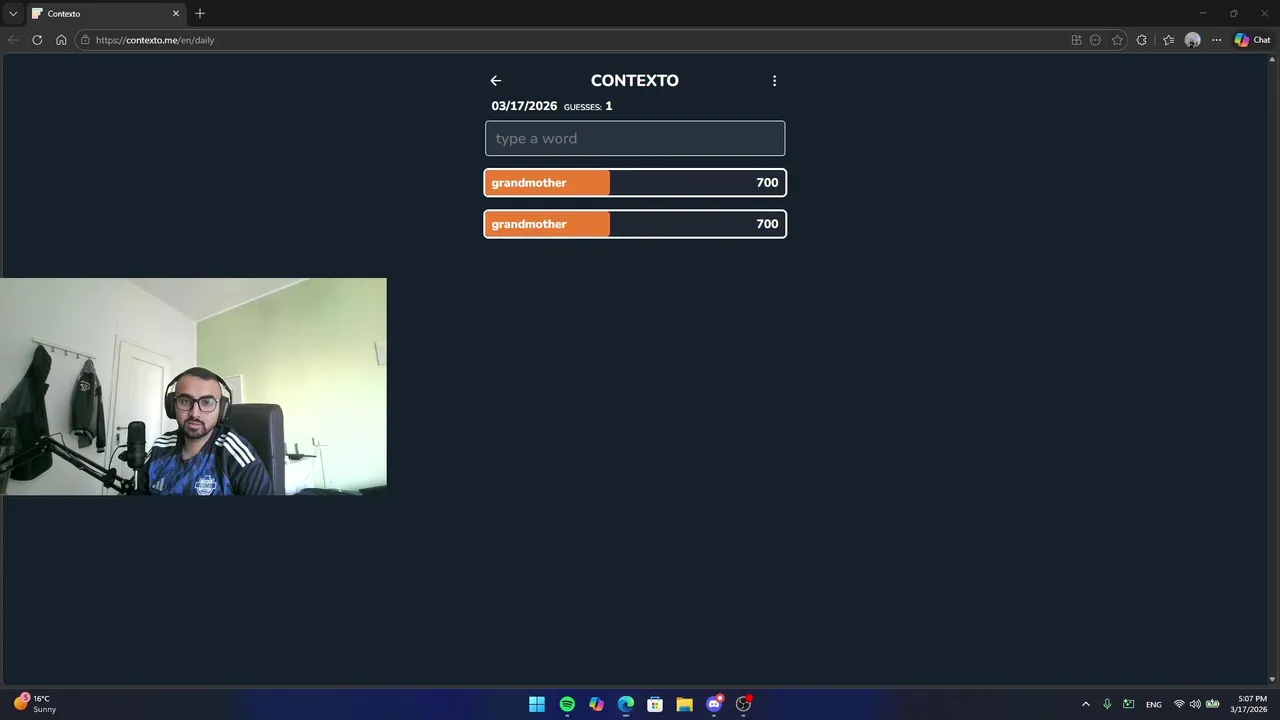Open the Windows Start menu
Viewport: 1280px width, 720px height.
pos(537,704)
